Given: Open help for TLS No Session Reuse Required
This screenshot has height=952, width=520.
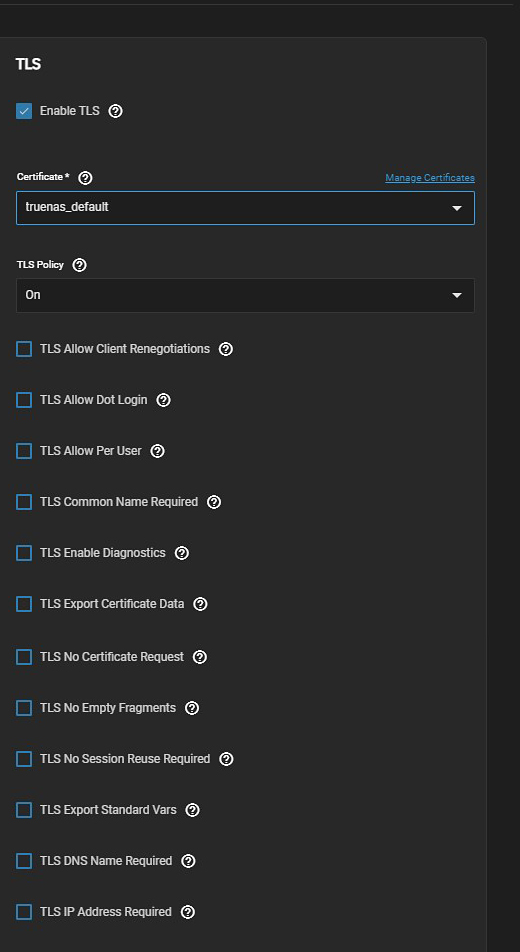Looking at the screenshot, I should click(x=226, y=759).
